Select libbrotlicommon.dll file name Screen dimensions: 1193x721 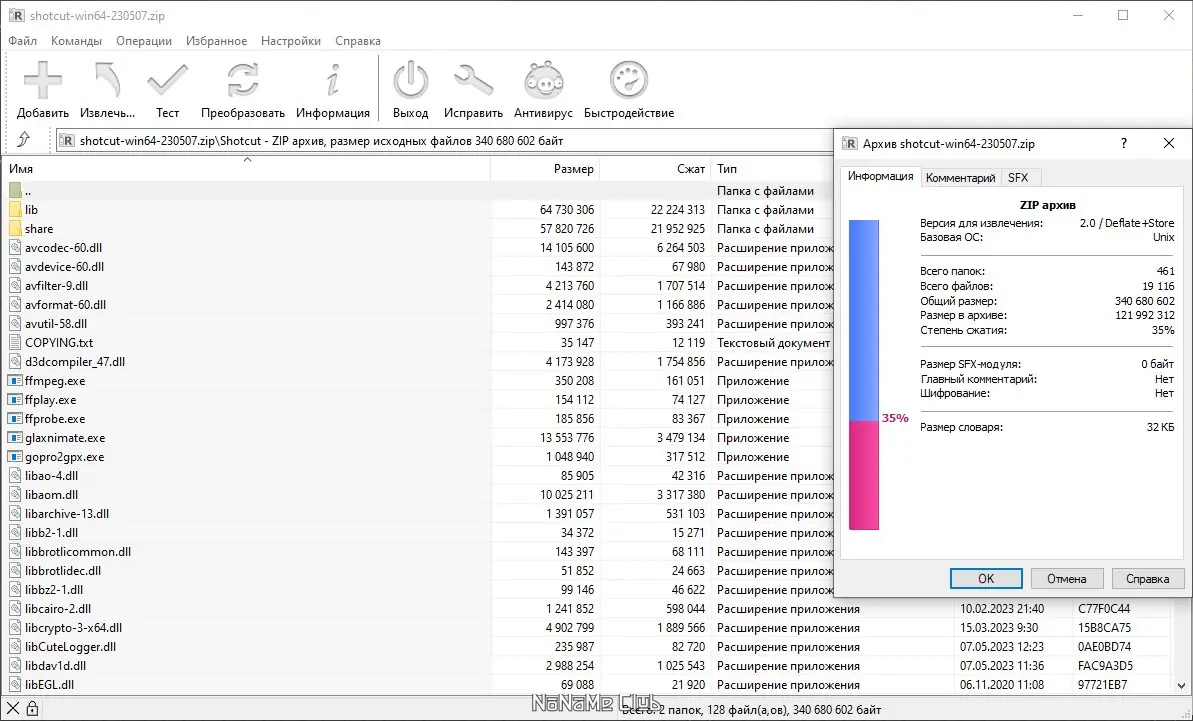point(78,552)
